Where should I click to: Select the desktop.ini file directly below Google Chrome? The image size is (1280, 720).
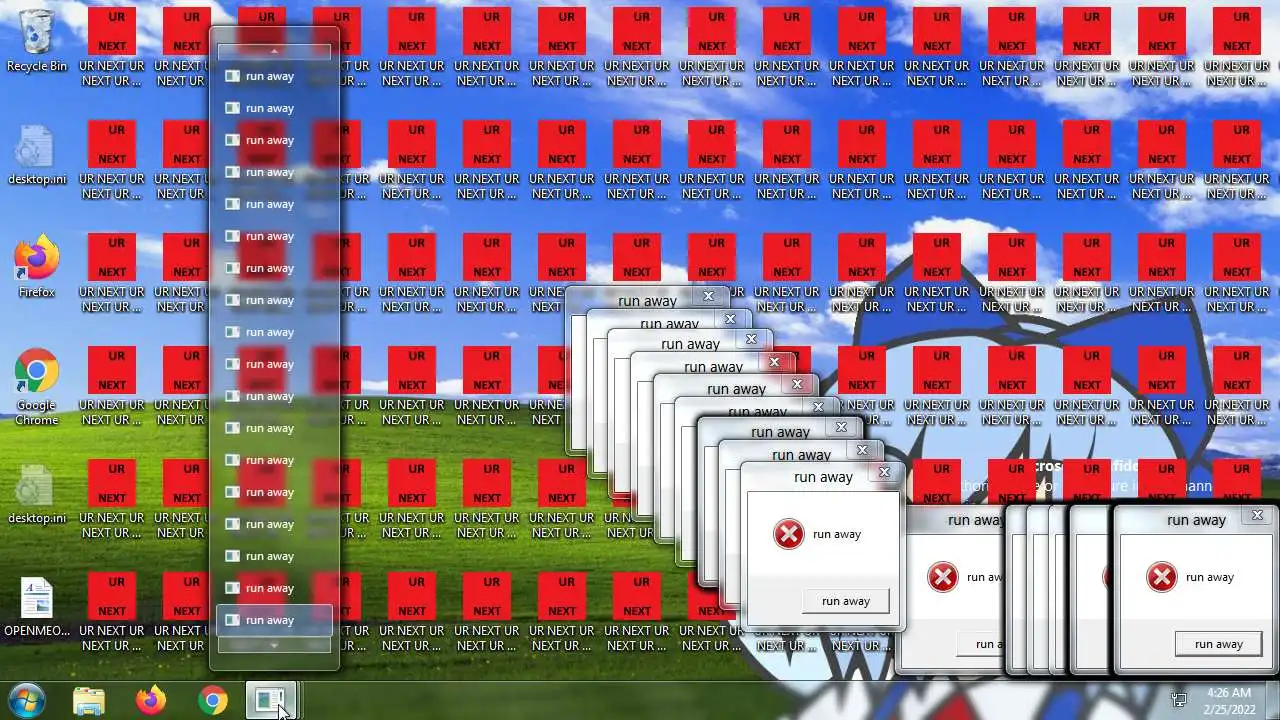point(37,494)
